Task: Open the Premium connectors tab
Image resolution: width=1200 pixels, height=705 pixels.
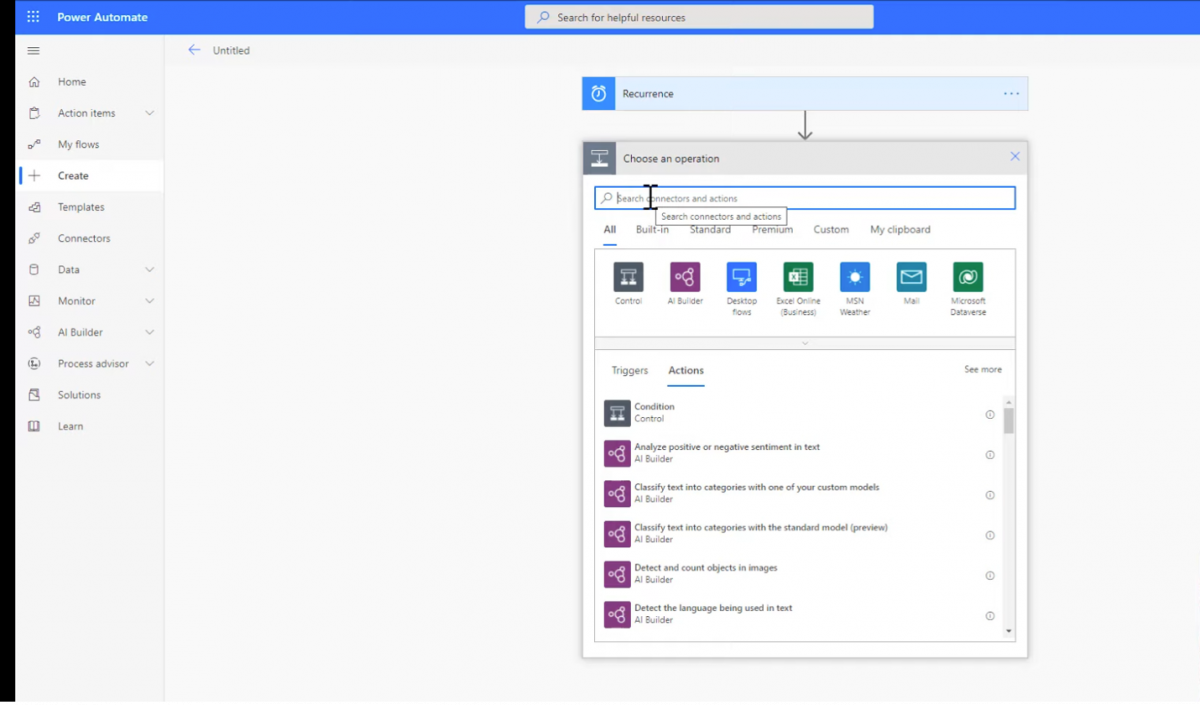Action: (771, 229)
